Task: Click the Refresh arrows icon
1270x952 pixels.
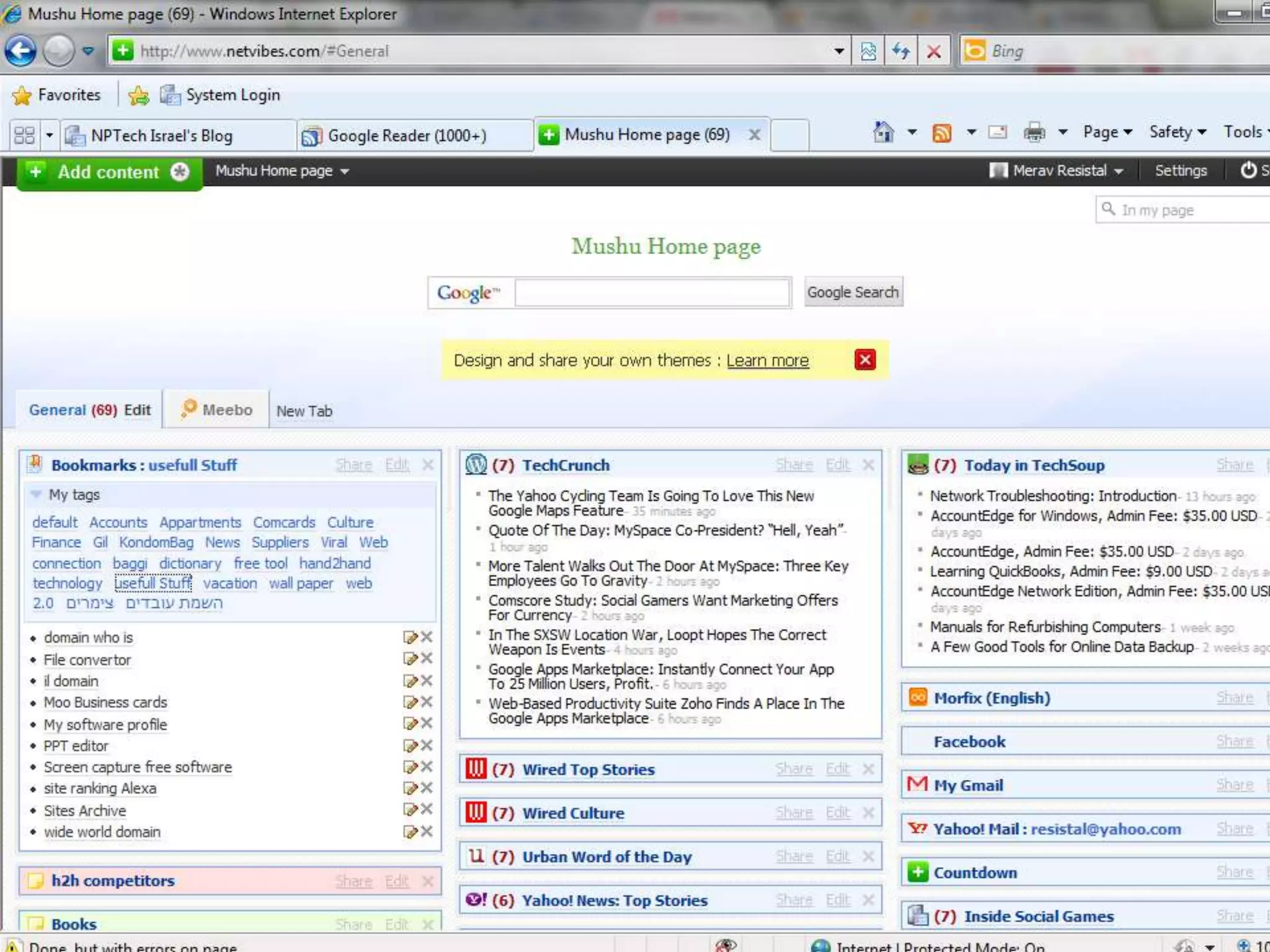Action: point(900,51)
